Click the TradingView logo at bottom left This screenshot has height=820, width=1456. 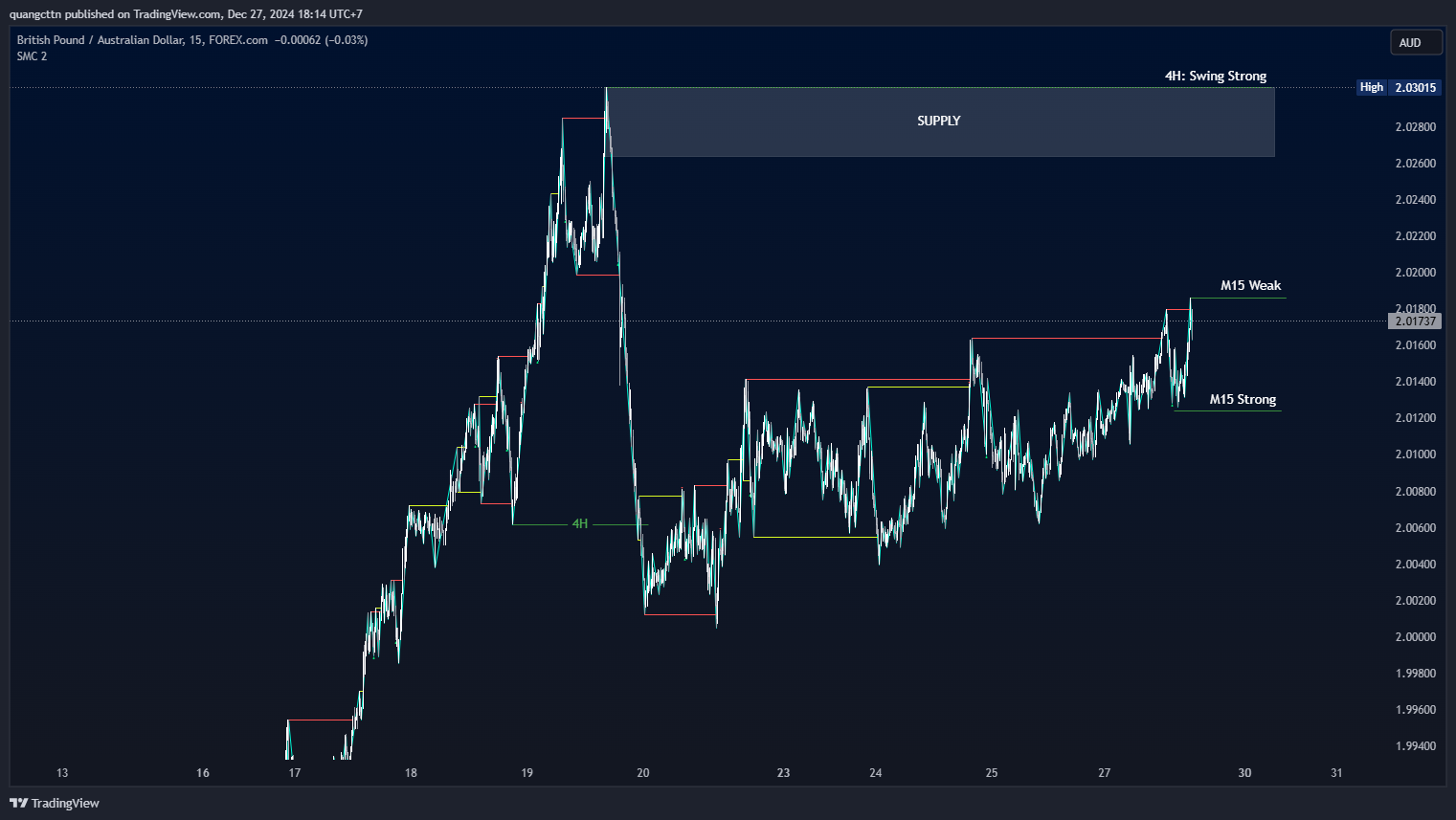tap(55, 803)
